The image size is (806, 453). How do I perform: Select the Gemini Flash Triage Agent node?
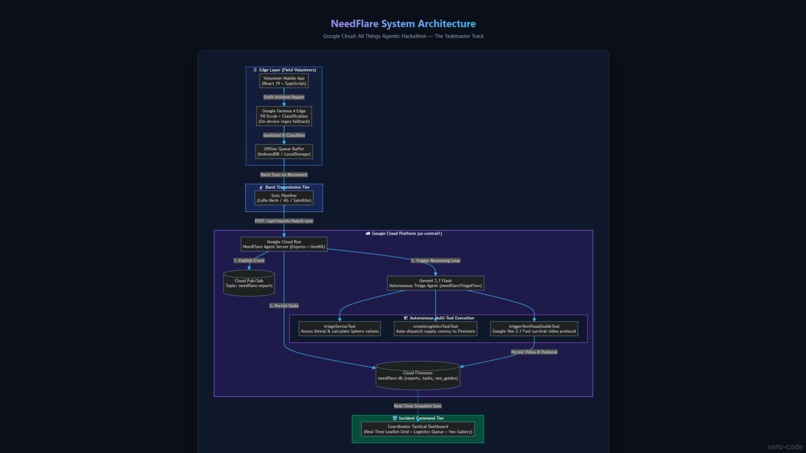pos(435,283)
